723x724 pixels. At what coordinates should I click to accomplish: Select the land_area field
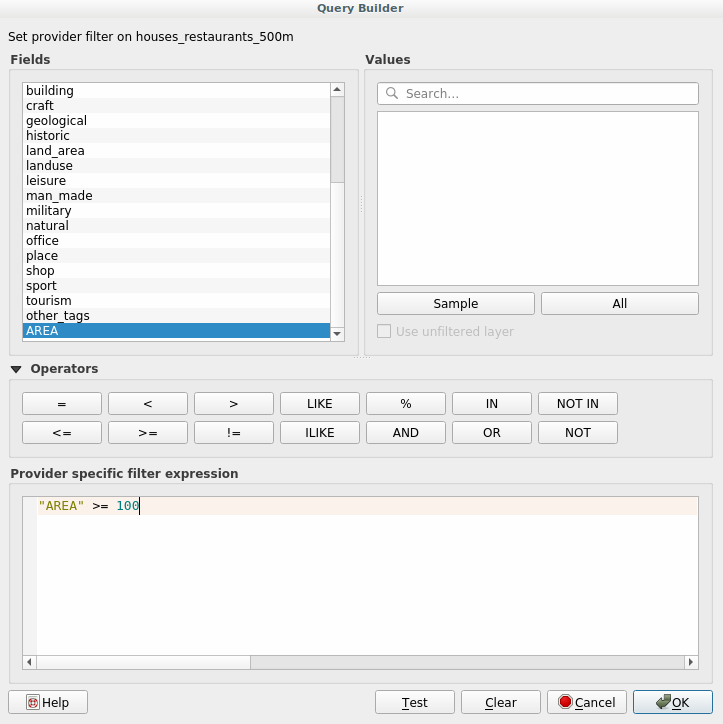click(x=176, y=151)
